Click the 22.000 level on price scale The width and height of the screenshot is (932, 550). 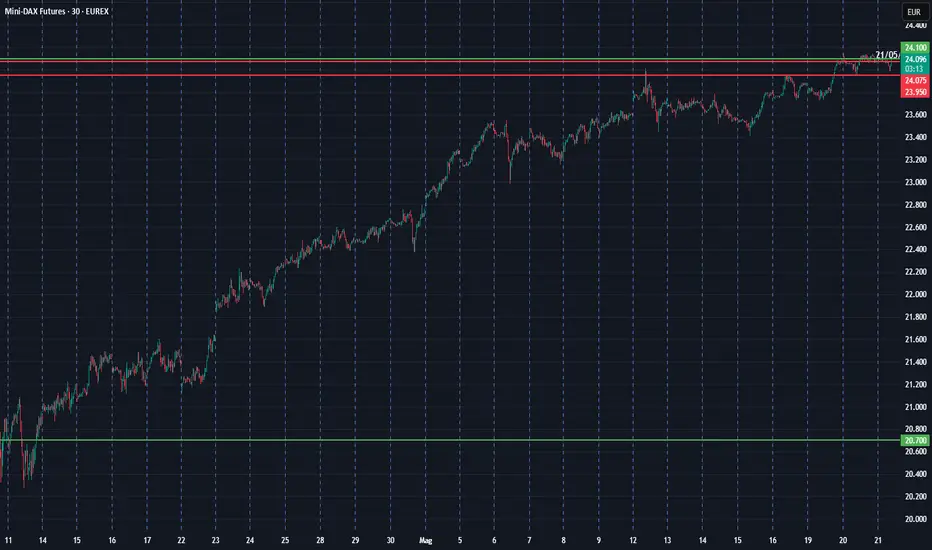coord(914,294)
